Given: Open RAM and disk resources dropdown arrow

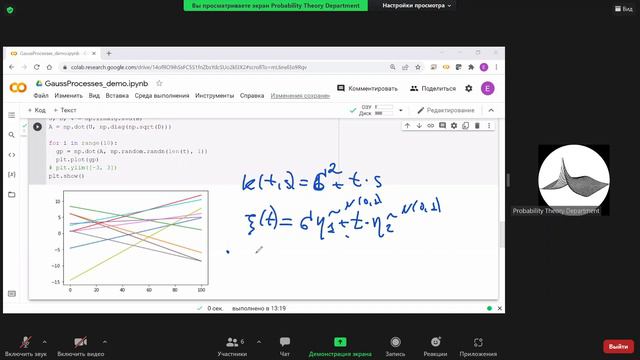Looking at the screenshot, I should [x=400, y=110].
